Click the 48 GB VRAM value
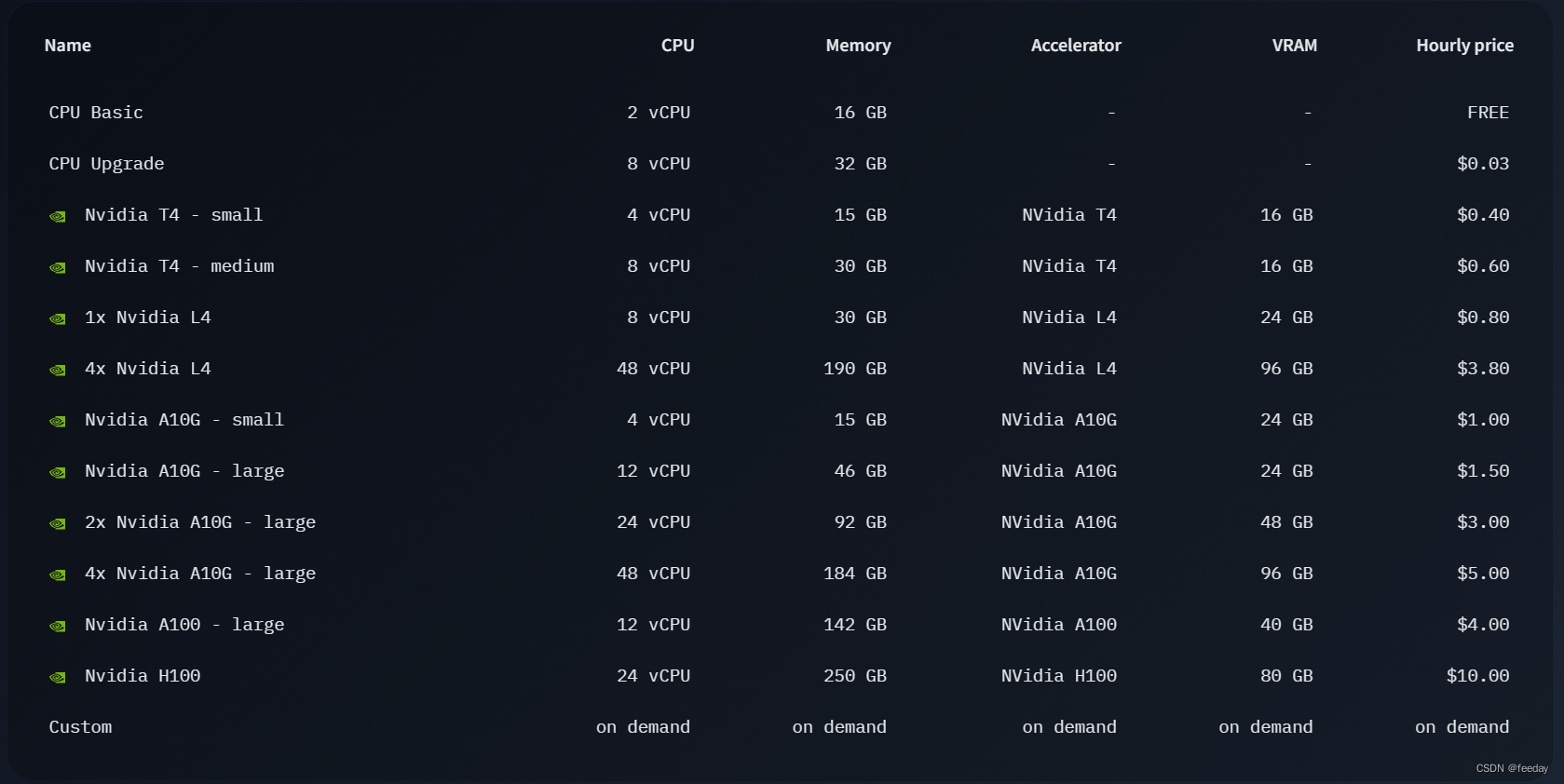 tap(1286, 522)
